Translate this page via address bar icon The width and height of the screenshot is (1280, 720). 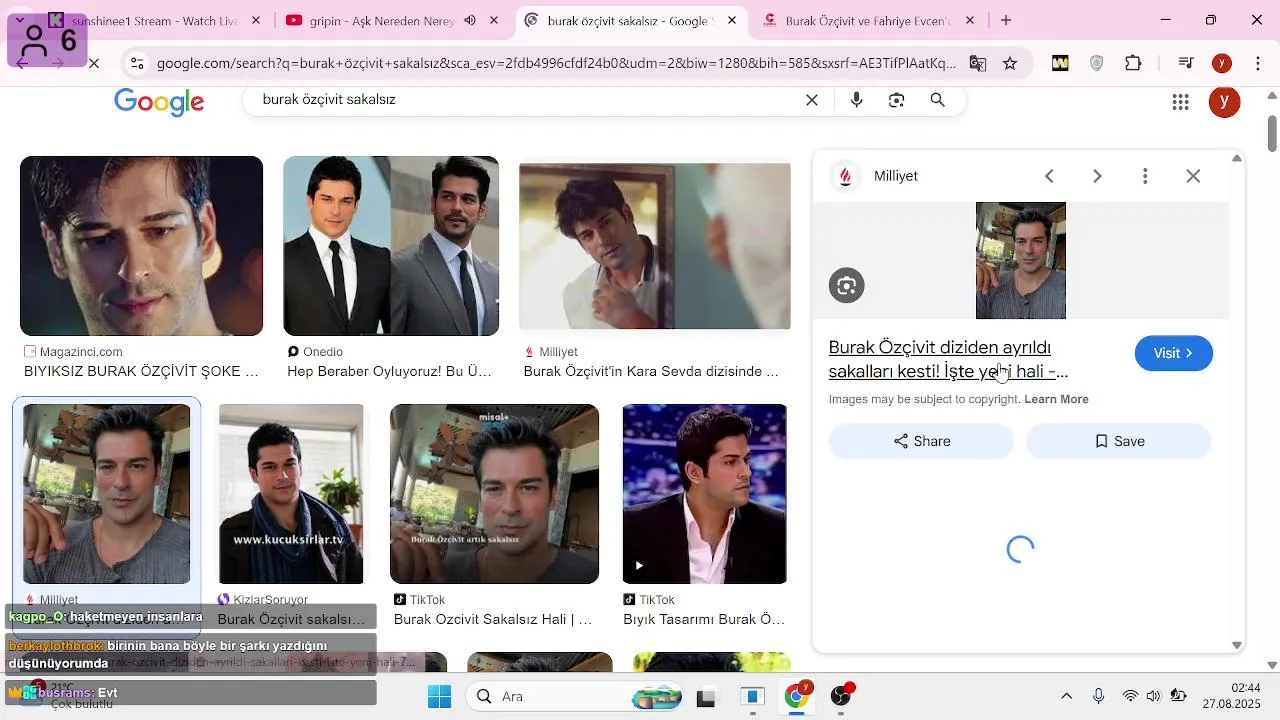point(977,63)
